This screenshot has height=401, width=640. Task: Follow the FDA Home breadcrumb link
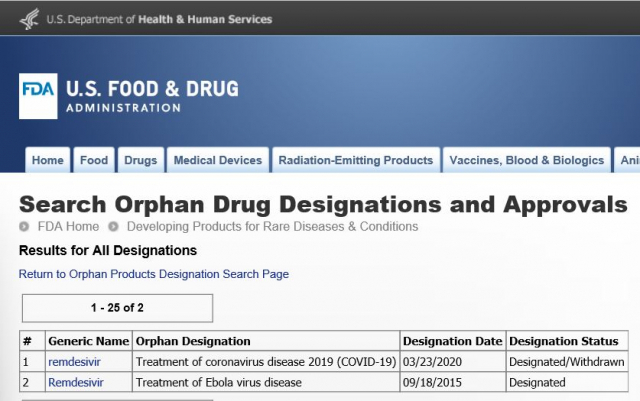point(68,227)
